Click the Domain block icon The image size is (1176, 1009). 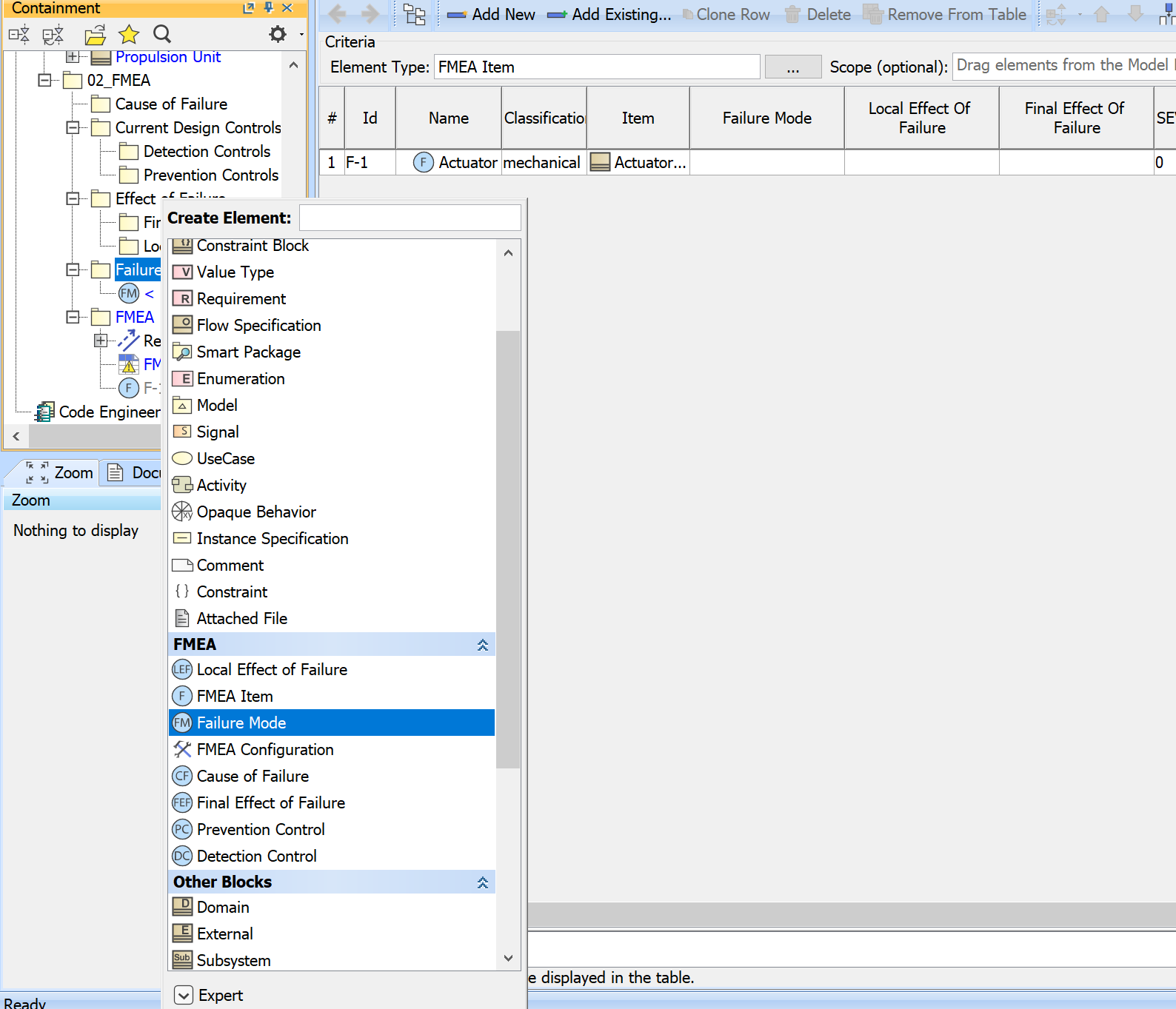tap(182, 906)
